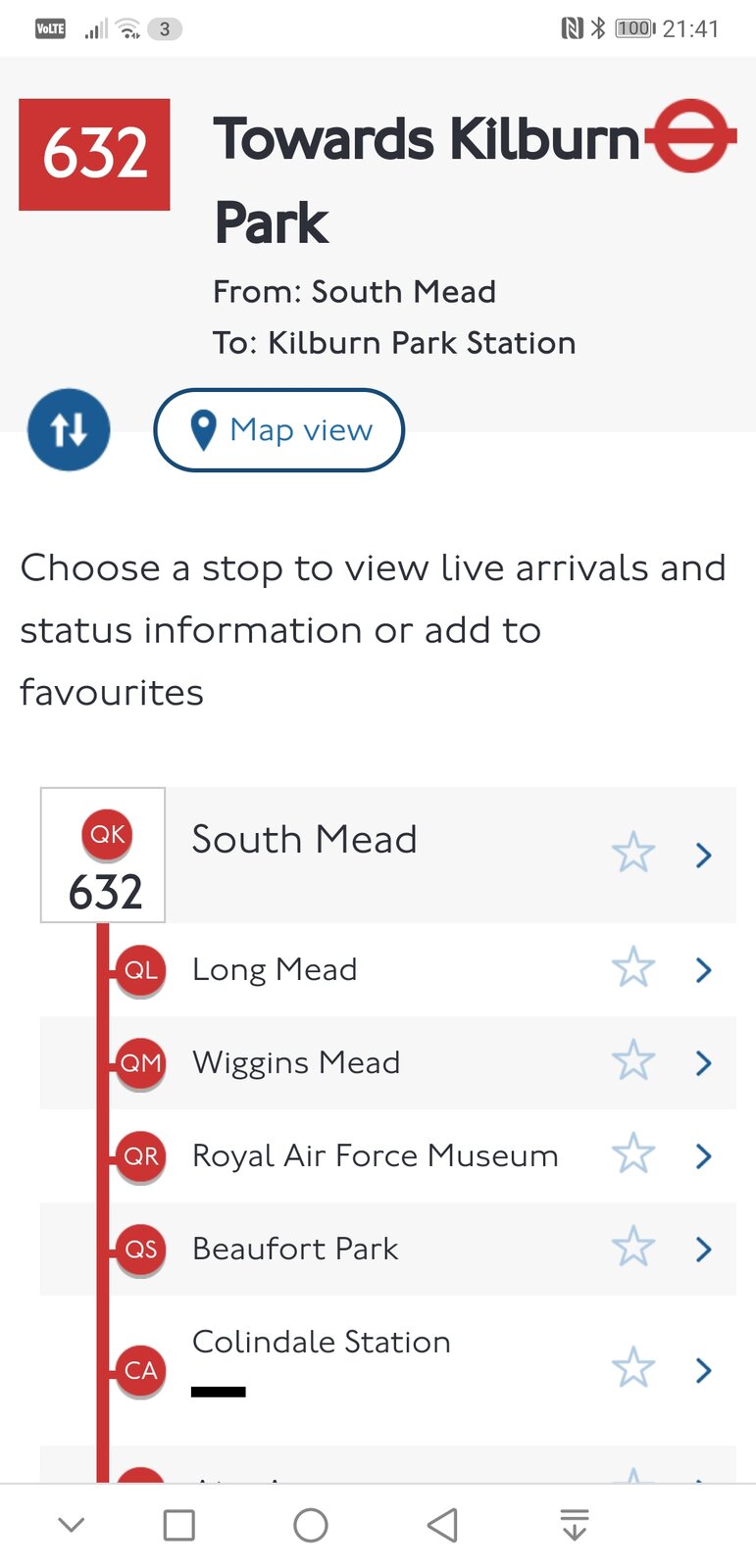756x1568 pixels.
Task: Tap the QM stop badge icon
Action: click(140, 1063)
